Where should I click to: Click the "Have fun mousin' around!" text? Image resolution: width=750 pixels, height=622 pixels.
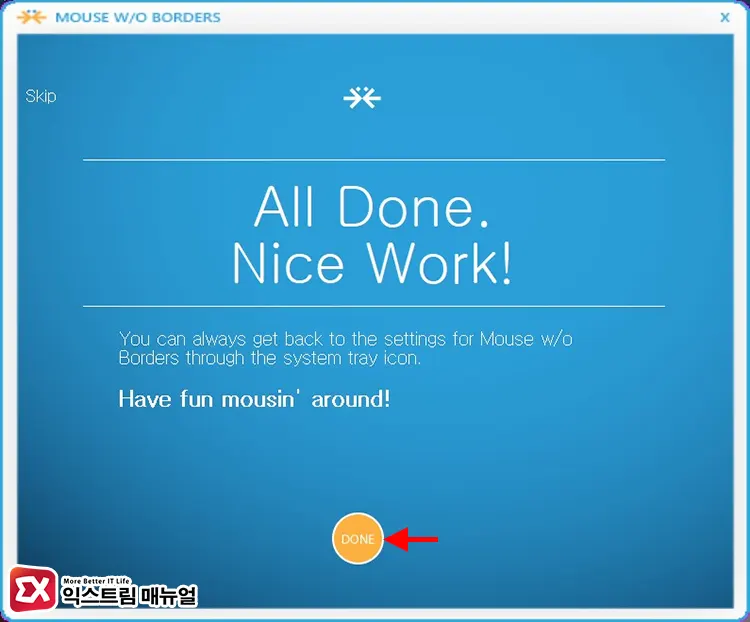pos(254,399)
